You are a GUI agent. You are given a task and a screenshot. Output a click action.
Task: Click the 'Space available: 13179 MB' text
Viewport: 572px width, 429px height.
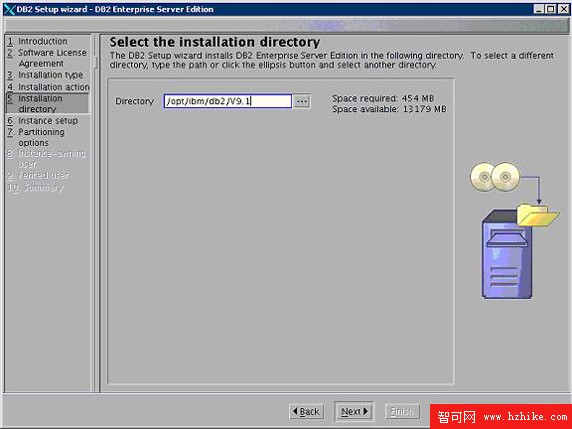(389, 109)
